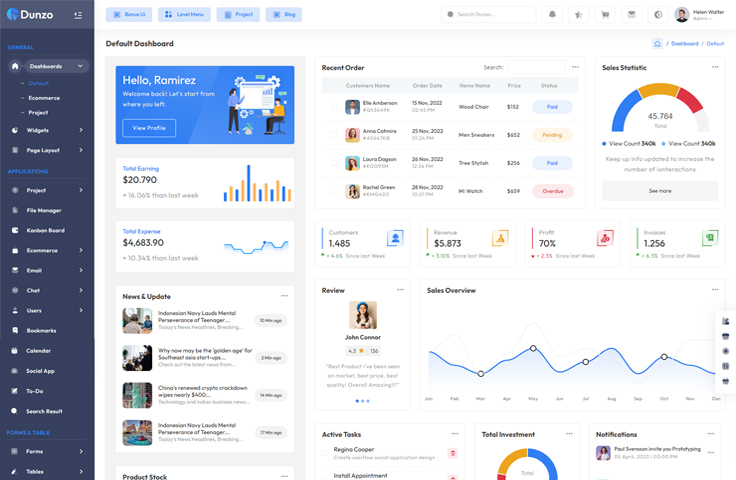This screenshot has height=480, width=736.
Task: Open the shopping cart icon in header
Action: (x=605, y=15)
